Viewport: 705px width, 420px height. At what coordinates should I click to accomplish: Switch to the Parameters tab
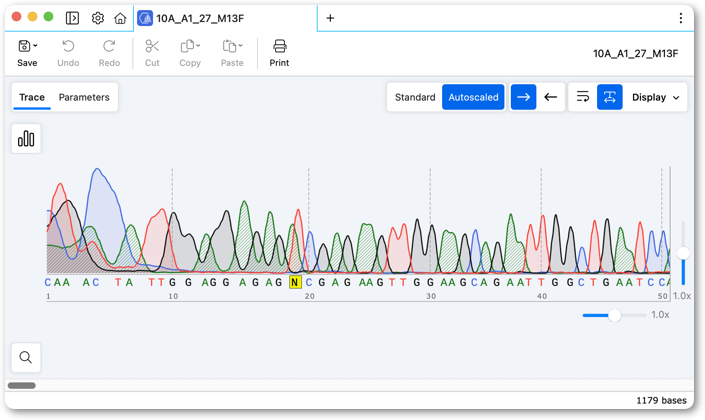84,97
